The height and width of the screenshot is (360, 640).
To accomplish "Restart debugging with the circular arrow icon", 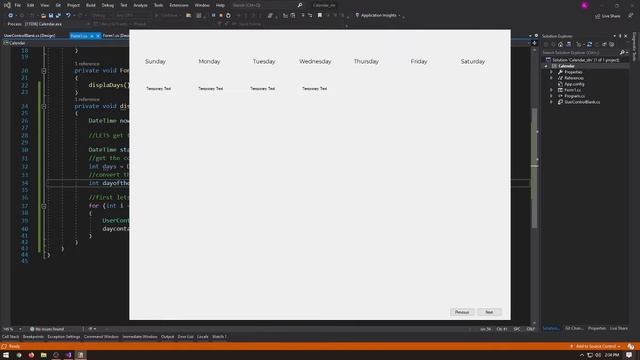I will (x=228, y=16).
